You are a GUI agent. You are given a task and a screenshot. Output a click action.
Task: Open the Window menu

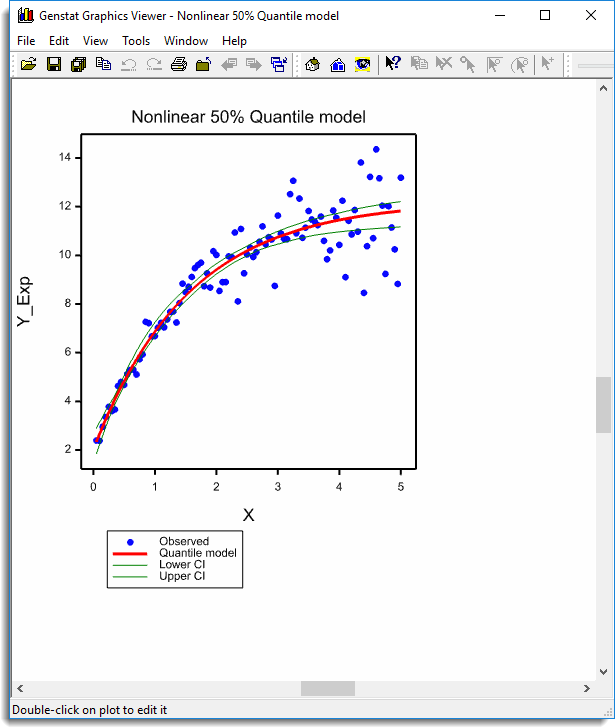point(186,41)
